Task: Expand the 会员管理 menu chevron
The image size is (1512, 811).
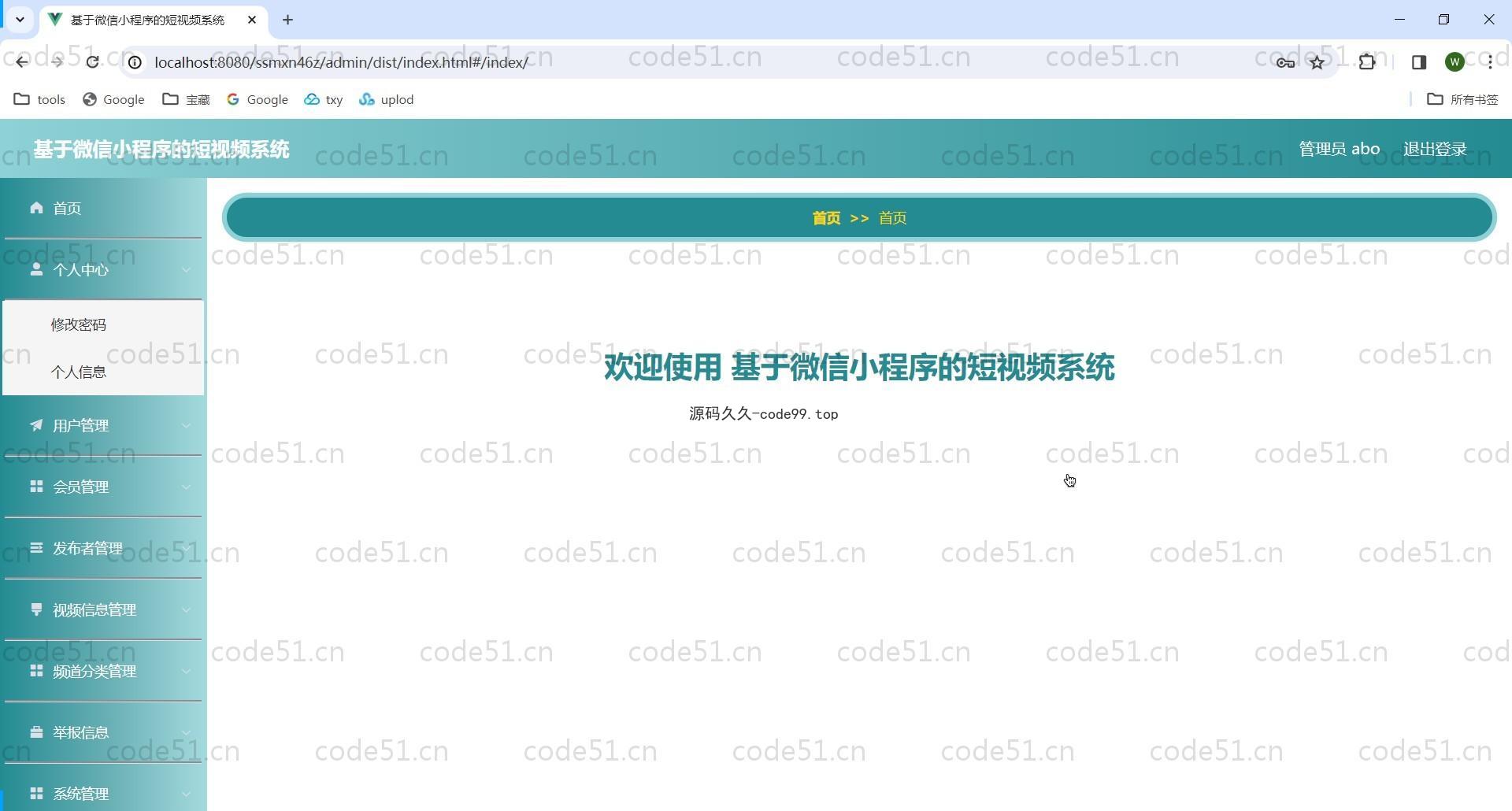Action: click(186, 487)
